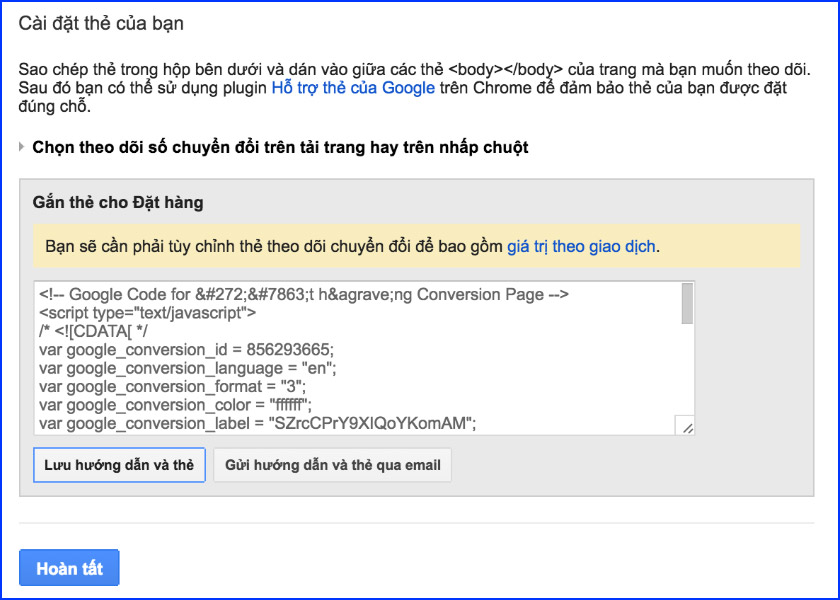Expand the disclosure triangle before Chọn theo dõi
The image size is (840, 600).
[x=23, y=148]
